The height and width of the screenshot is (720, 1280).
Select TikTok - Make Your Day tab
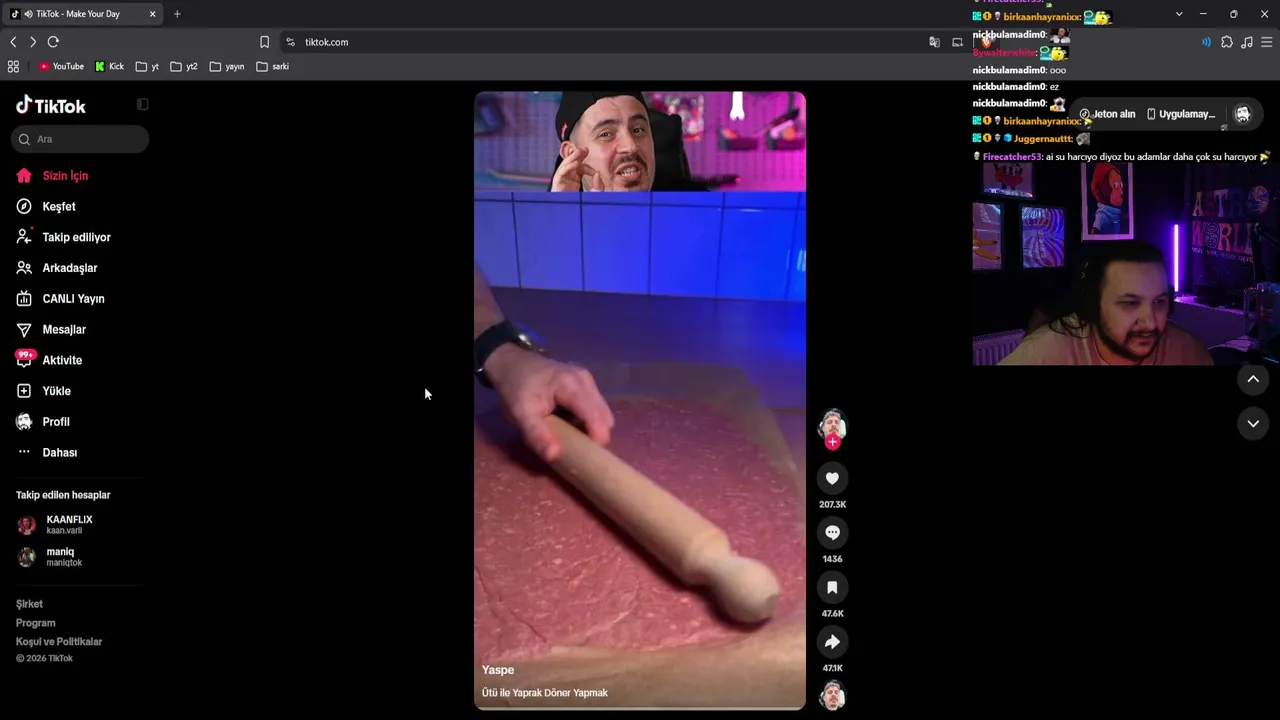[x=83, y=14]
